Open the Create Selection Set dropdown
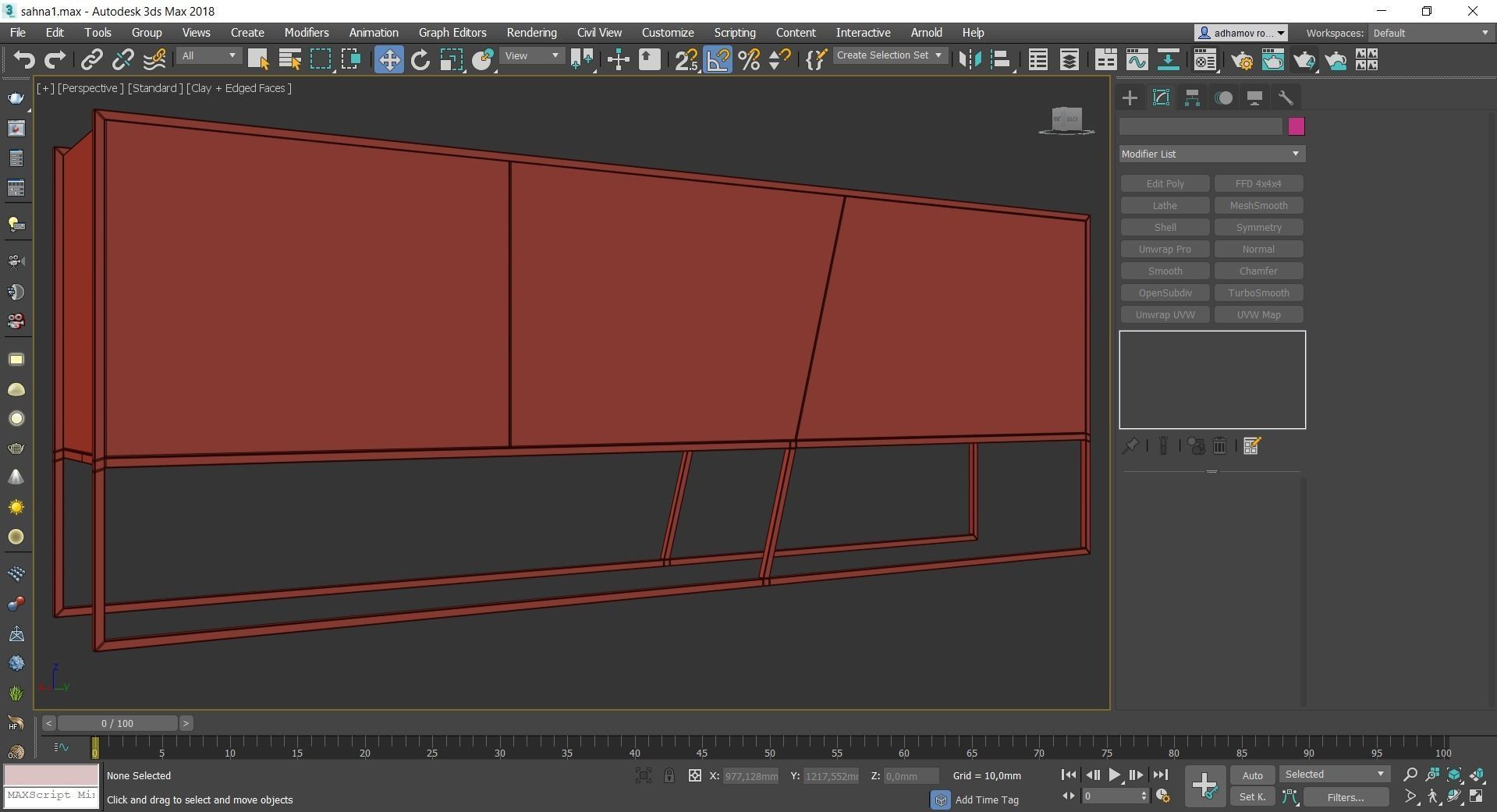The height and width of the screenshot is (812, 1497). click(x=889, y=55)
